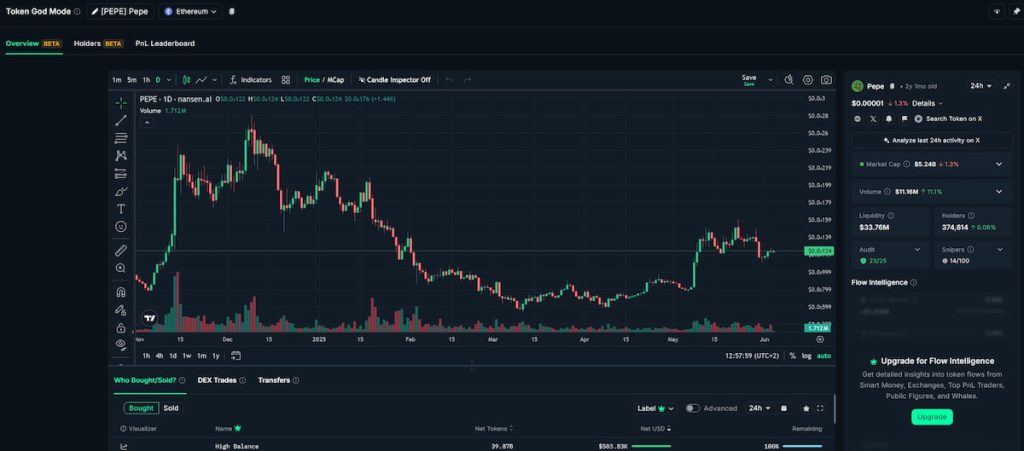Take a chart snapshot with camera icon
The image size is (1024, 451).
pos(827,80)
